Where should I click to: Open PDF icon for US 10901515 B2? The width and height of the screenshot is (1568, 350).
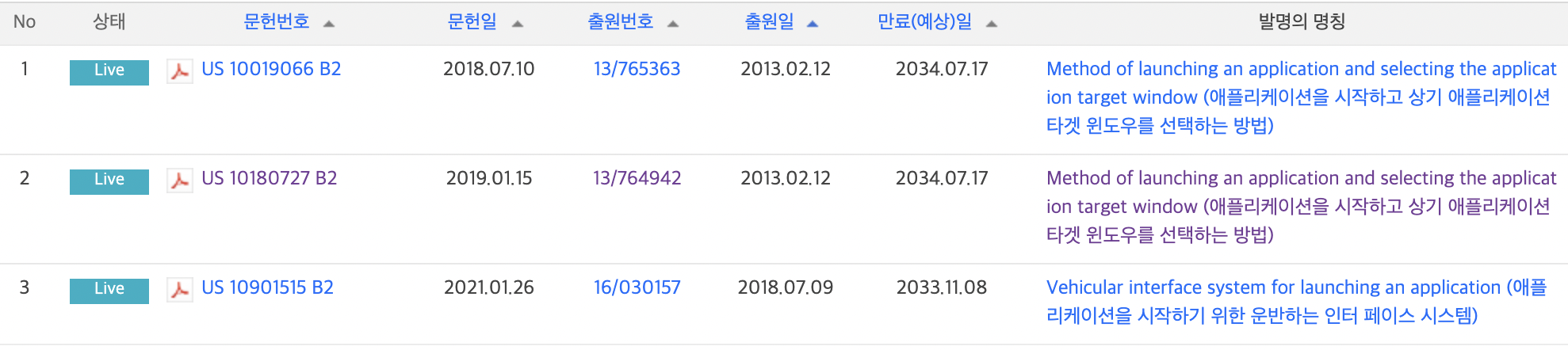[180, 290]
